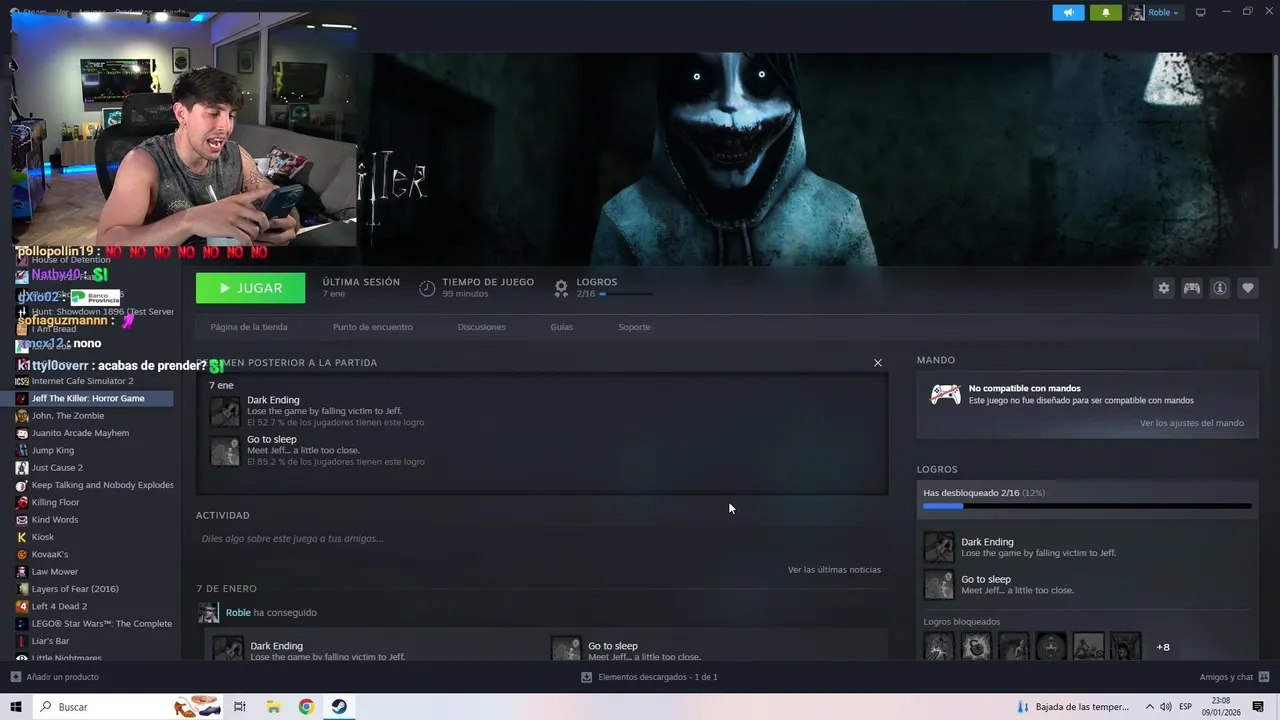Click the first locked achievement icon
The image size is (1280, 720).
(x=939, y=647)
